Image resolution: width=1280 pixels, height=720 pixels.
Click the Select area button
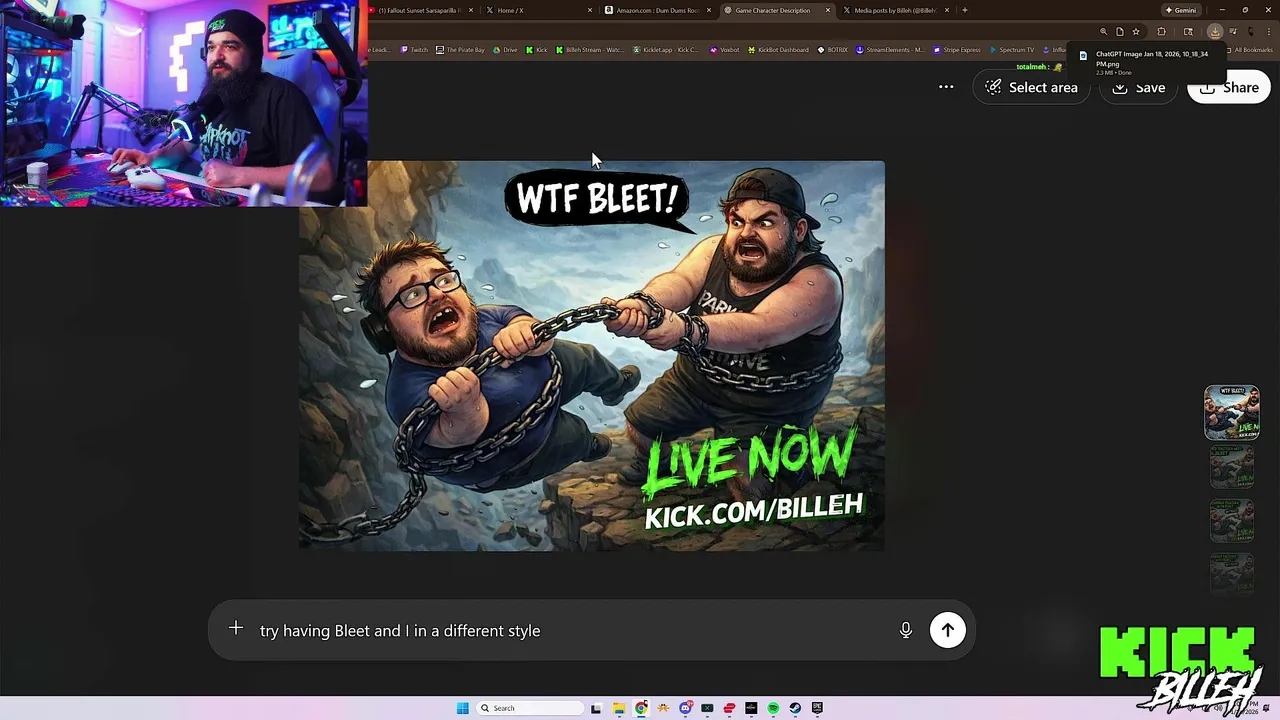(1031, 87)
